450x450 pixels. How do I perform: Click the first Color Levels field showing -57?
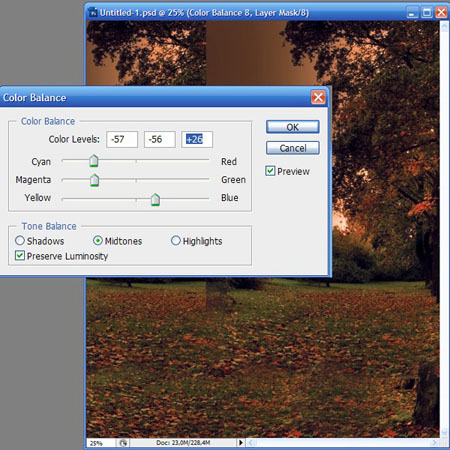pos(122,139)
